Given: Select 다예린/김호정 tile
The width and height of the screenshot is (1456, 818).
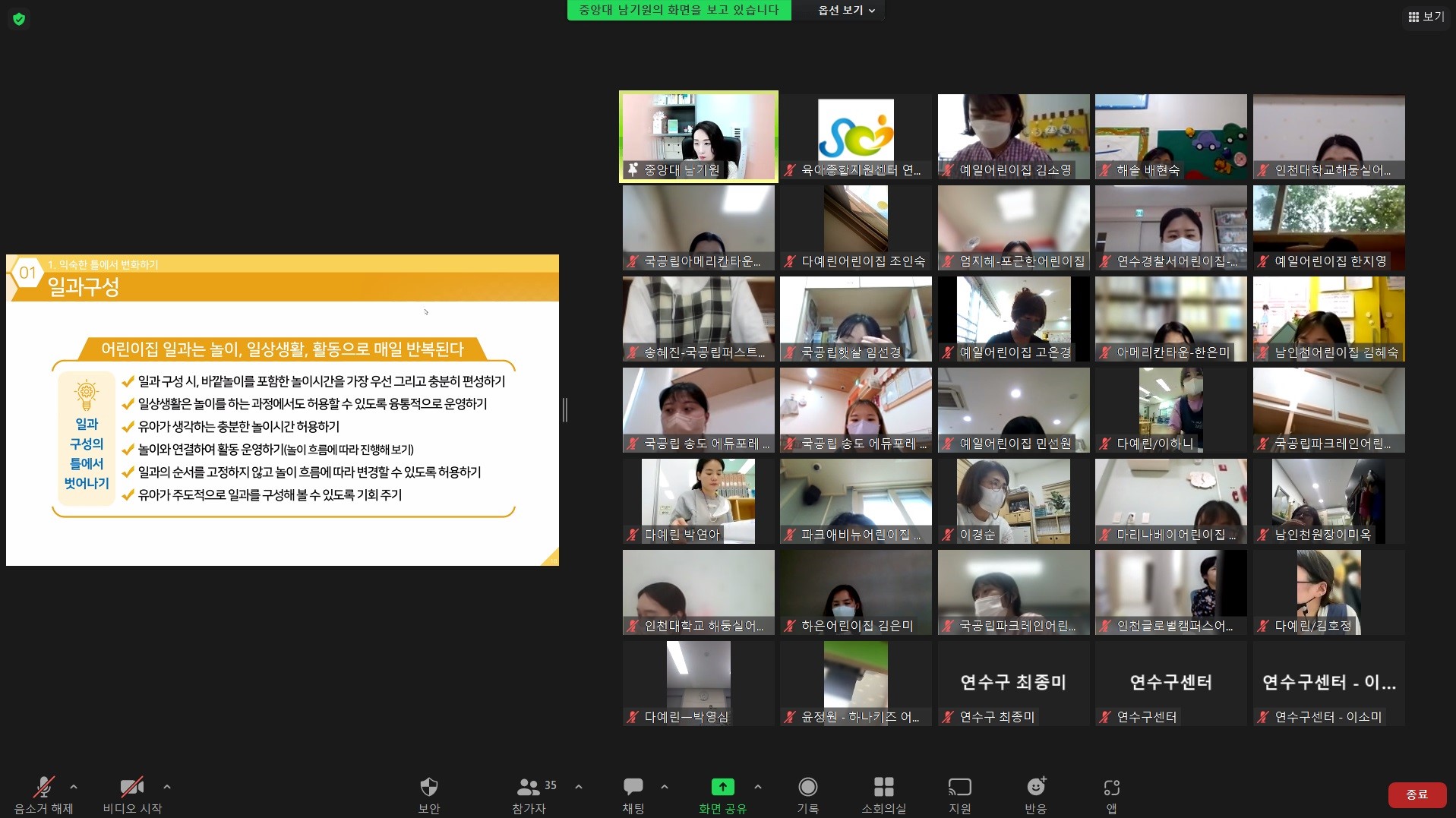Looking at the screenshot, I should (1328, 592).
